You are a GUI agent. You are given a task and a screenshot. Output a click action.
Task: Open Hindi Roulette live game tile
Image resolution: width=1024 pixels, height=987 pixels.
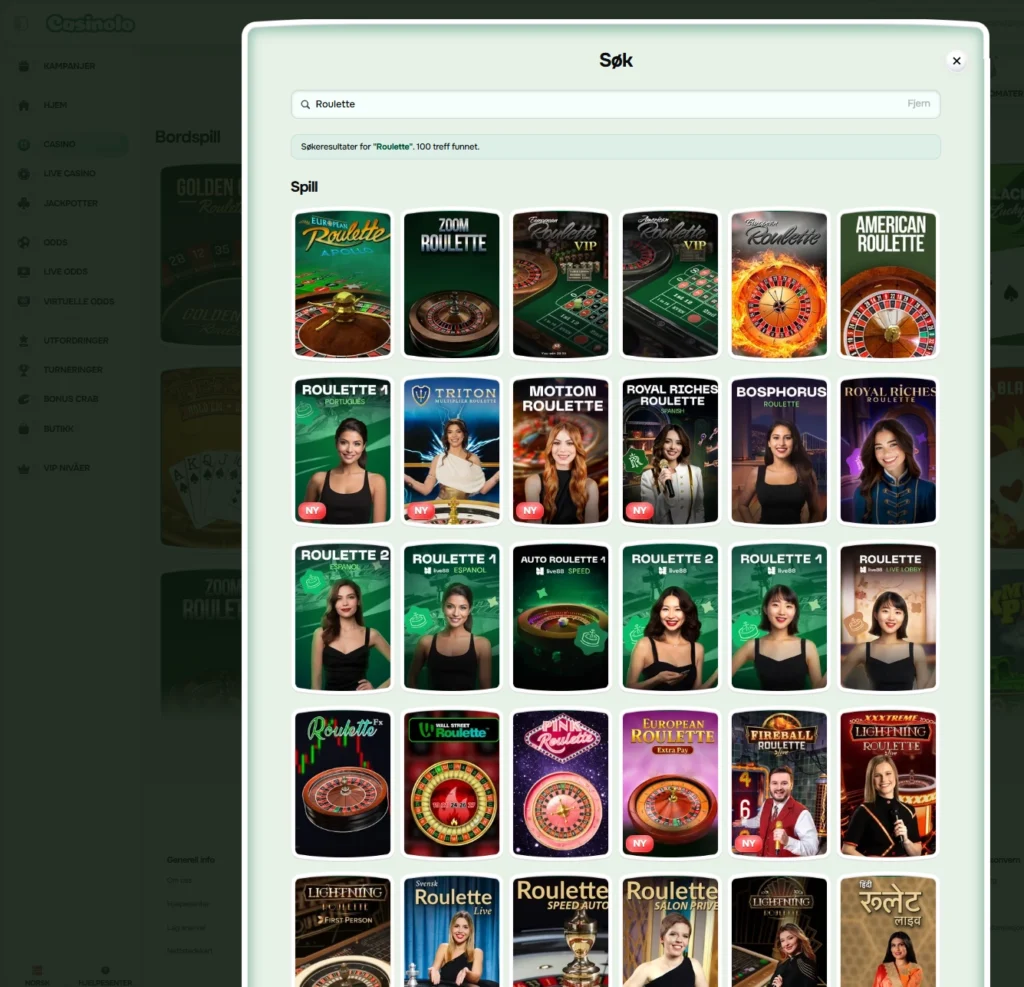(x=888, y=932)
